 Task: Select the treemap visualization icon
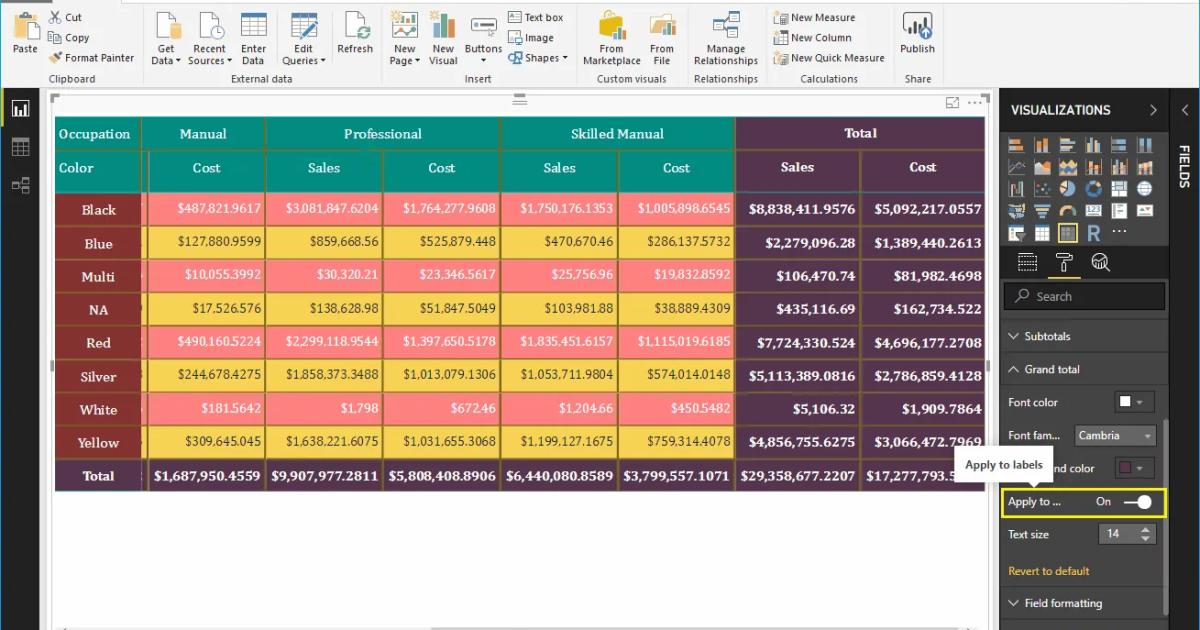click(x=1118, y=188)
